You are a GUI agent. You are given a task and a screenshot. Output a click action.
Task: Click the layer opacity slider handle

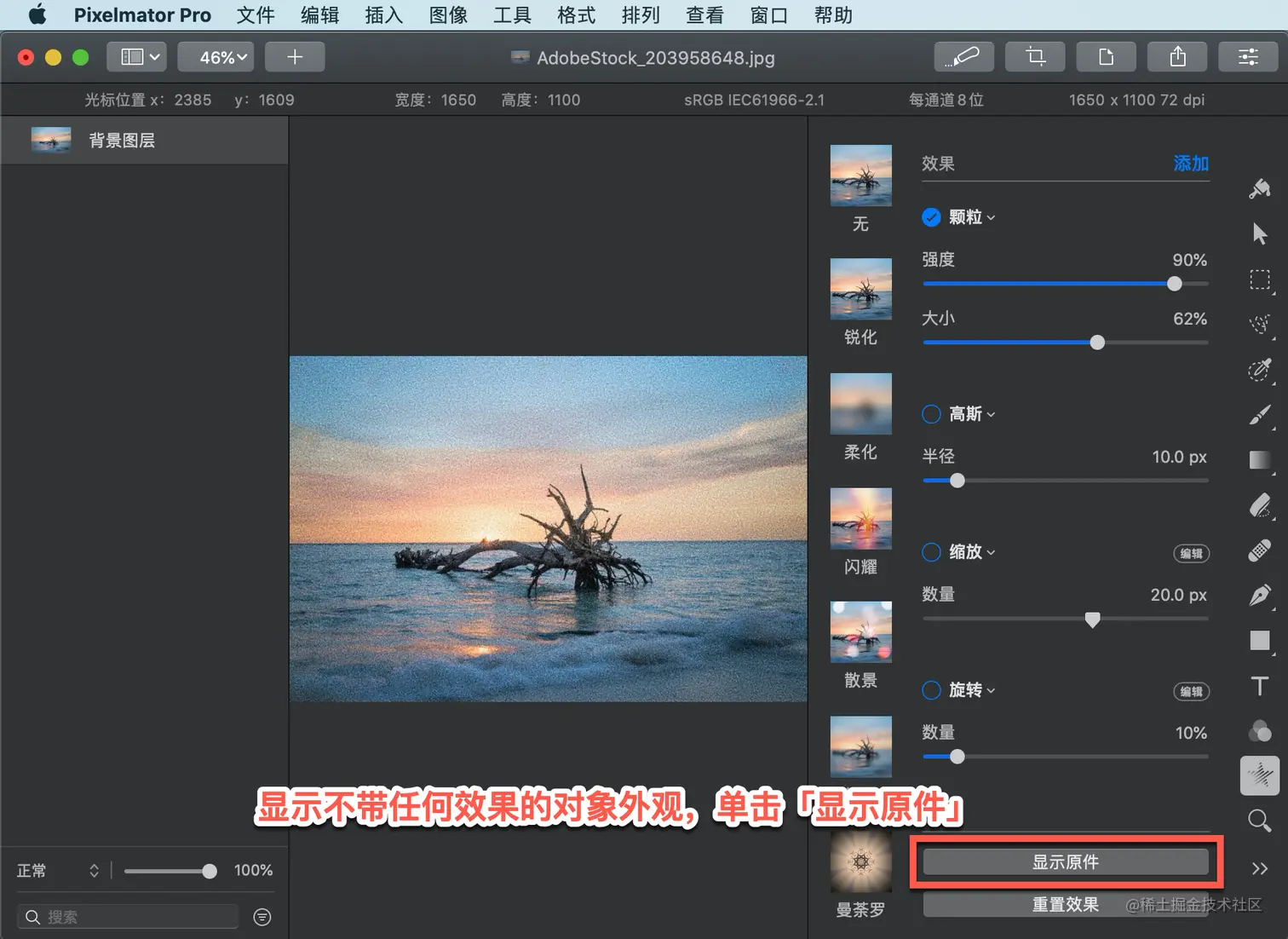[210, 871]
